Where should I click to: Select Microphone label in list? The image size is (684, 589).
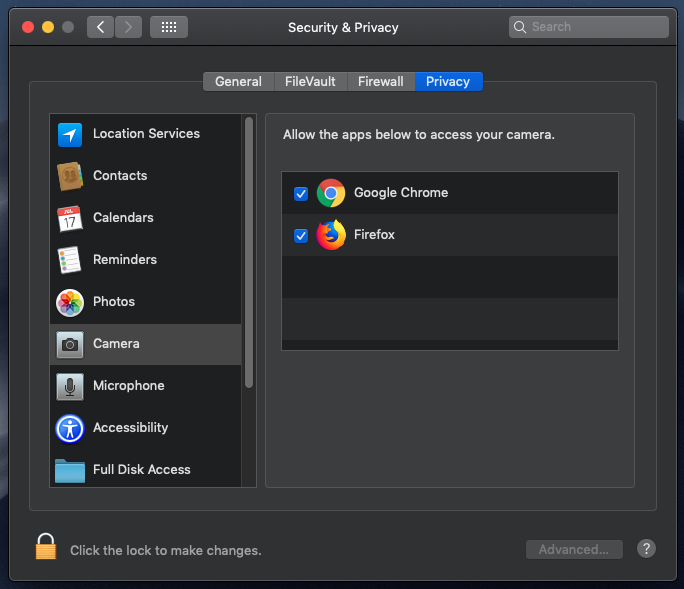[129, 385]
